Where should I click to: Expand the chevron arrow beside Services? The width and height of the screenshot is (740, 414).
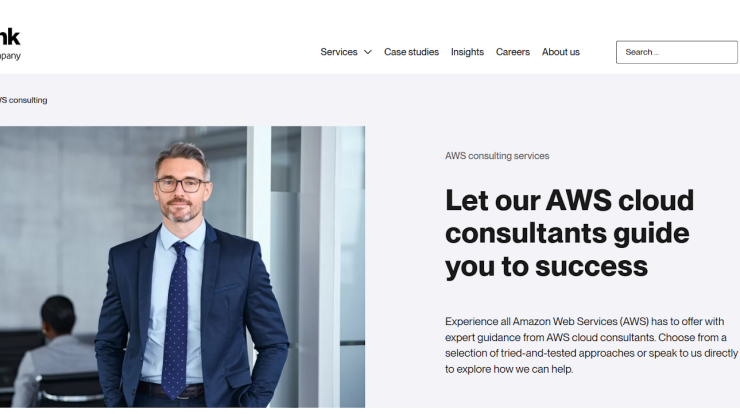368,52
